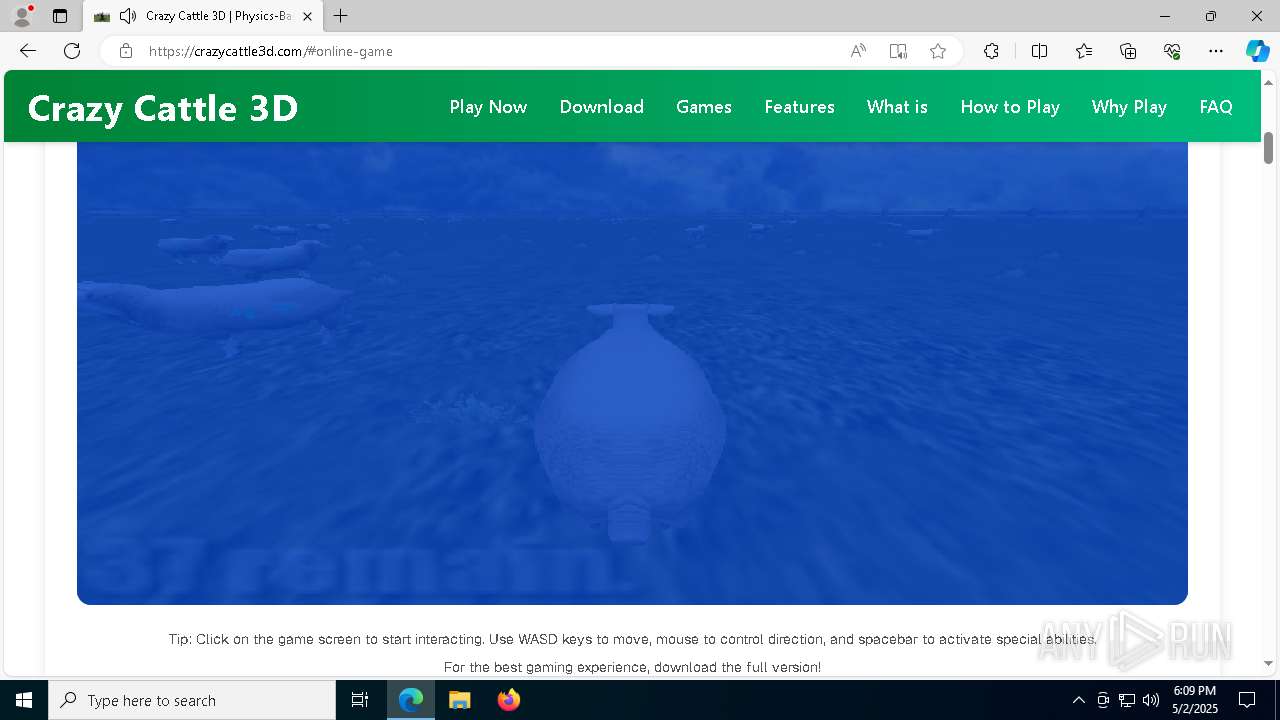Viewport: 1280px width, 720px height.
Task: Navigate to How to Play
Action: (1010, 107)
